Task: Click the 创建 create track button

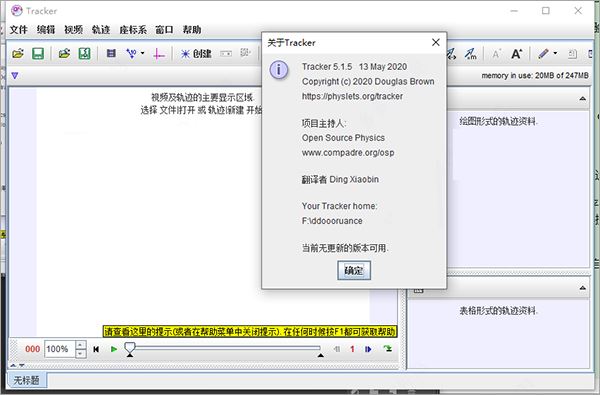Action: point(196,54)
